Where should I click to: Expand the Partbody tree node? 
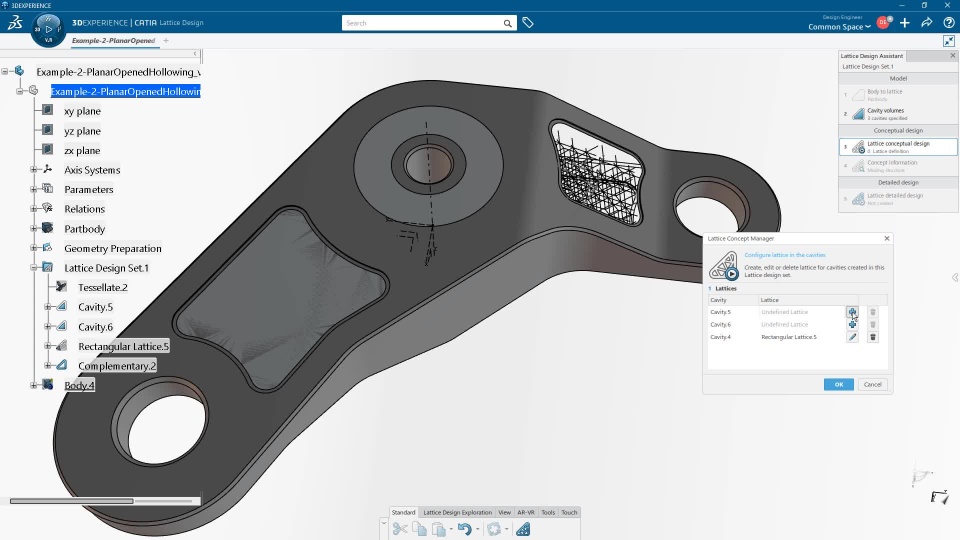click(34, 228)
